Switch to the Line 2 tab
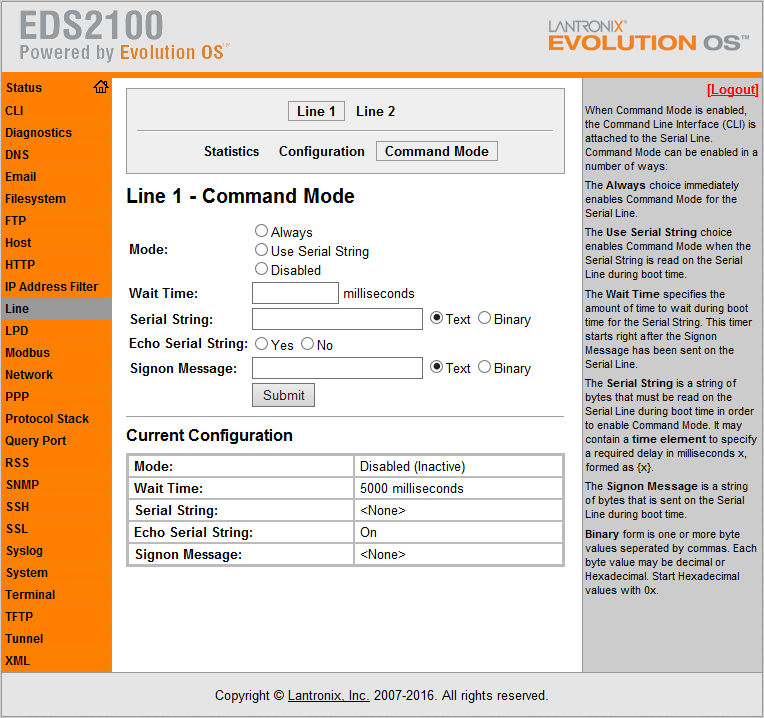This screenshot has height=718, width=764. (375, 111)
